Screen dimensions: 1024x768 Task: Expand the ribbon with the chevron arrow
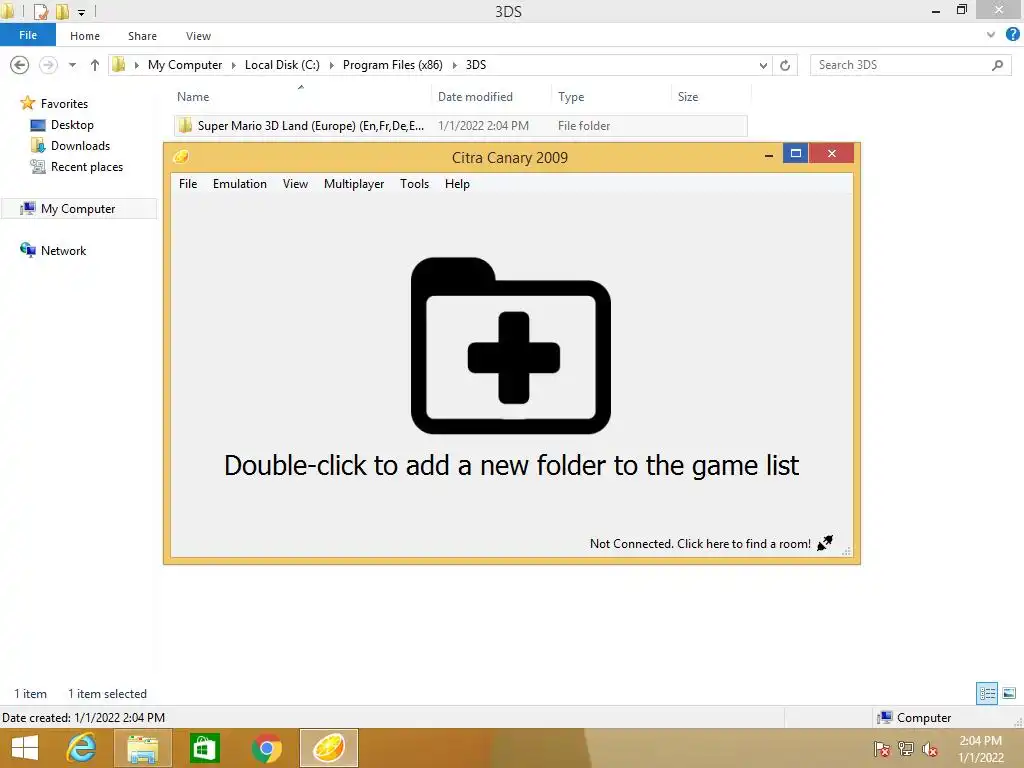pyautogui.click(x=991, y=35)
